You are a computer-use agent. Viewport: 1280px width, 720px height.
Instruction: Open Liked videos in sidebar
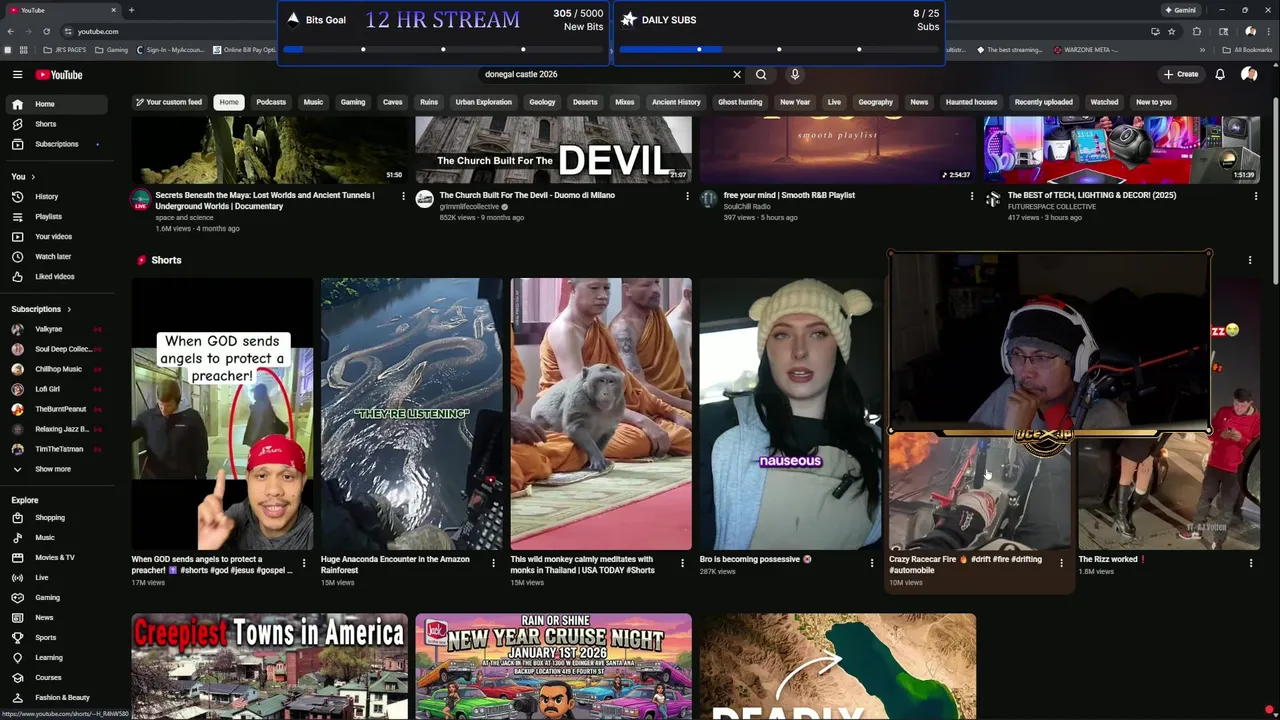pyautogui.click(x=57, y=277)
